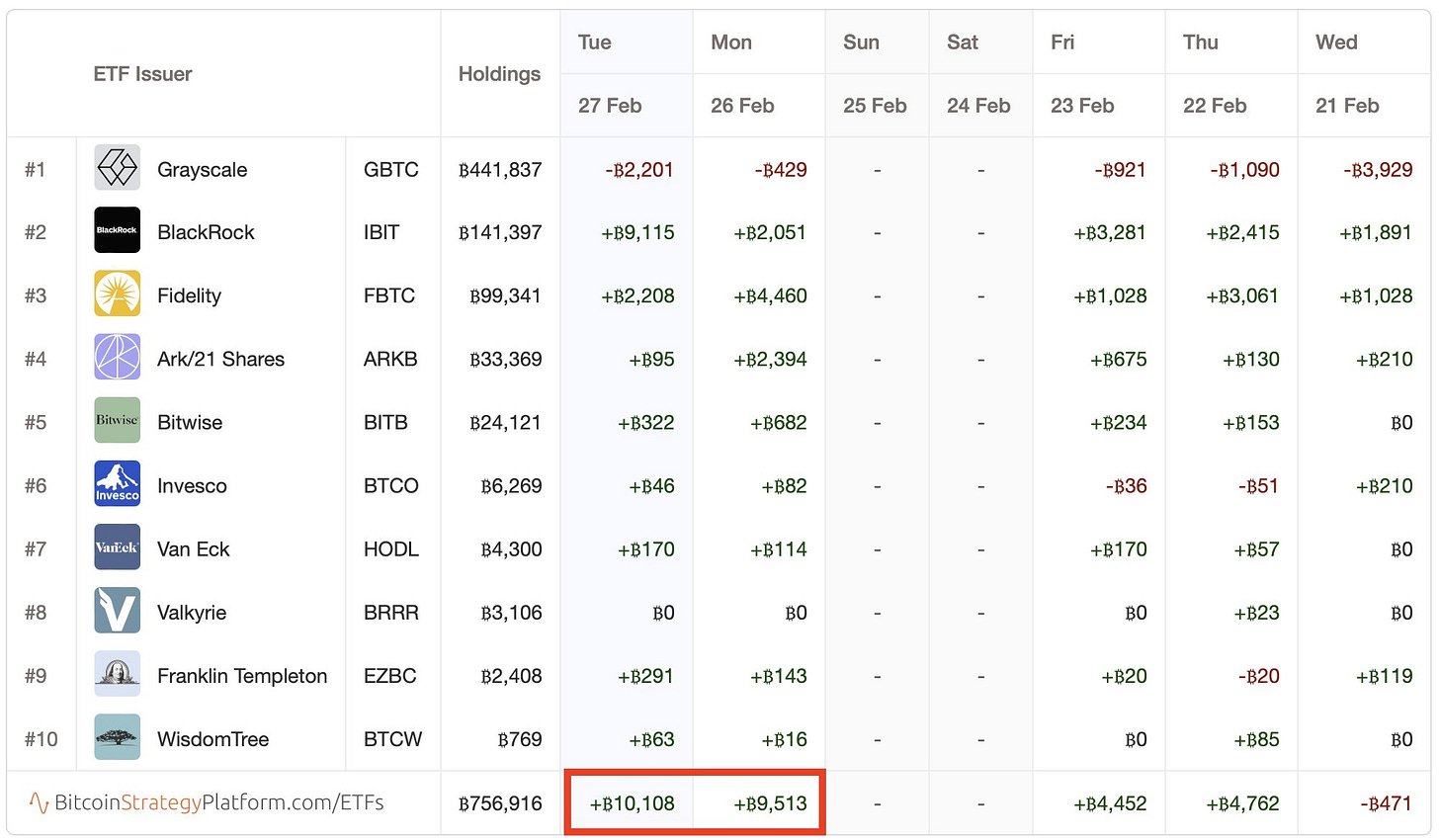The height and width of the screenshot is (840, 1439).
Task: Click Wednesday total outflow -₿471
Action: coord(1386,803)
